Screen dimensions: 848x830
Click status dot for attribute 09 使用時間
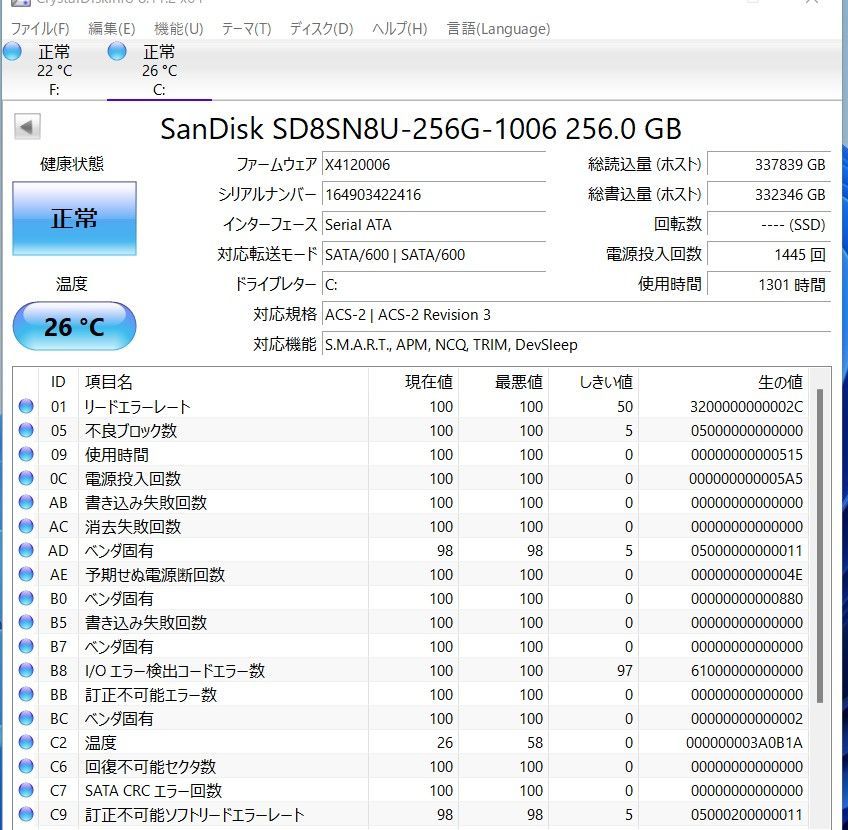26,454
